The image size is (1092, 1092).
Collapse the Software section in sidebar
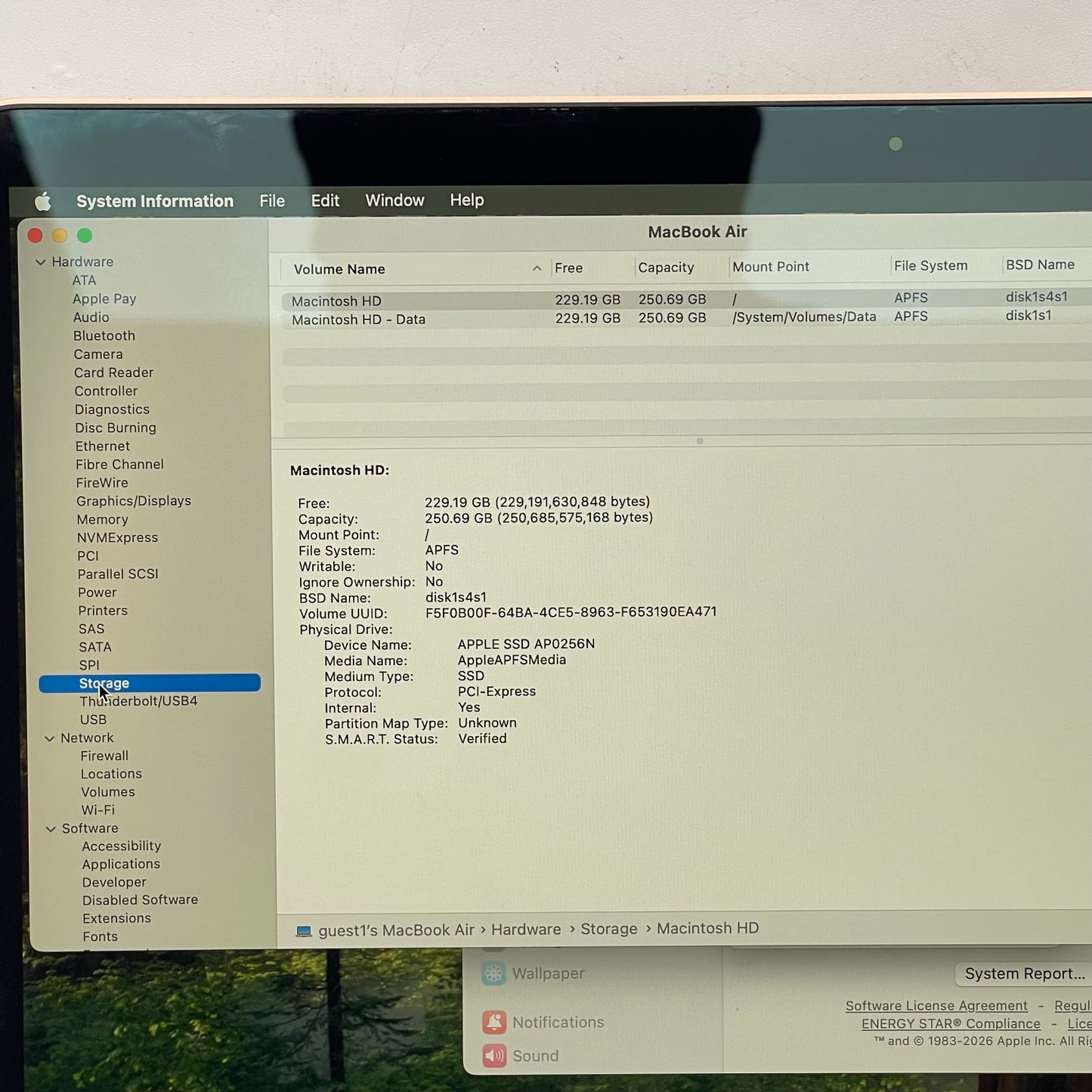(51, 829)
